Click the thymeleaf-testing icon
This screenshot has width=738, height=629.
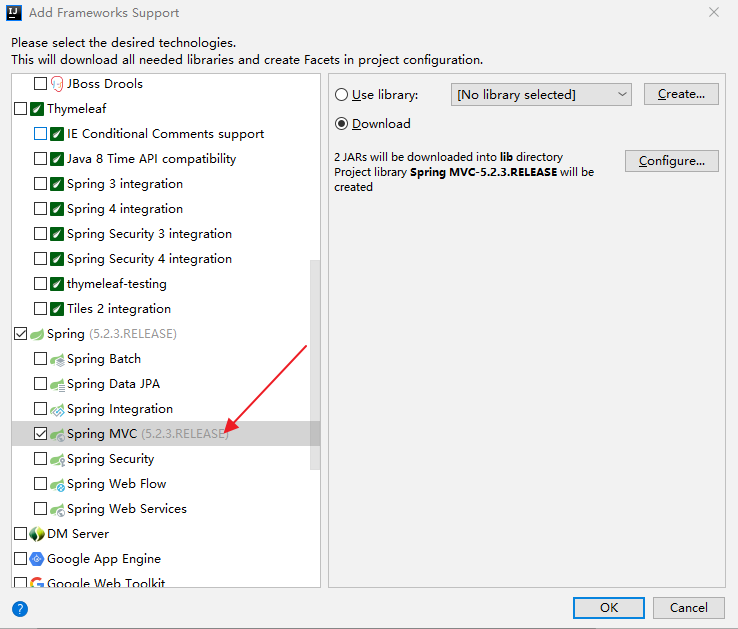click(x=56, y=283)
